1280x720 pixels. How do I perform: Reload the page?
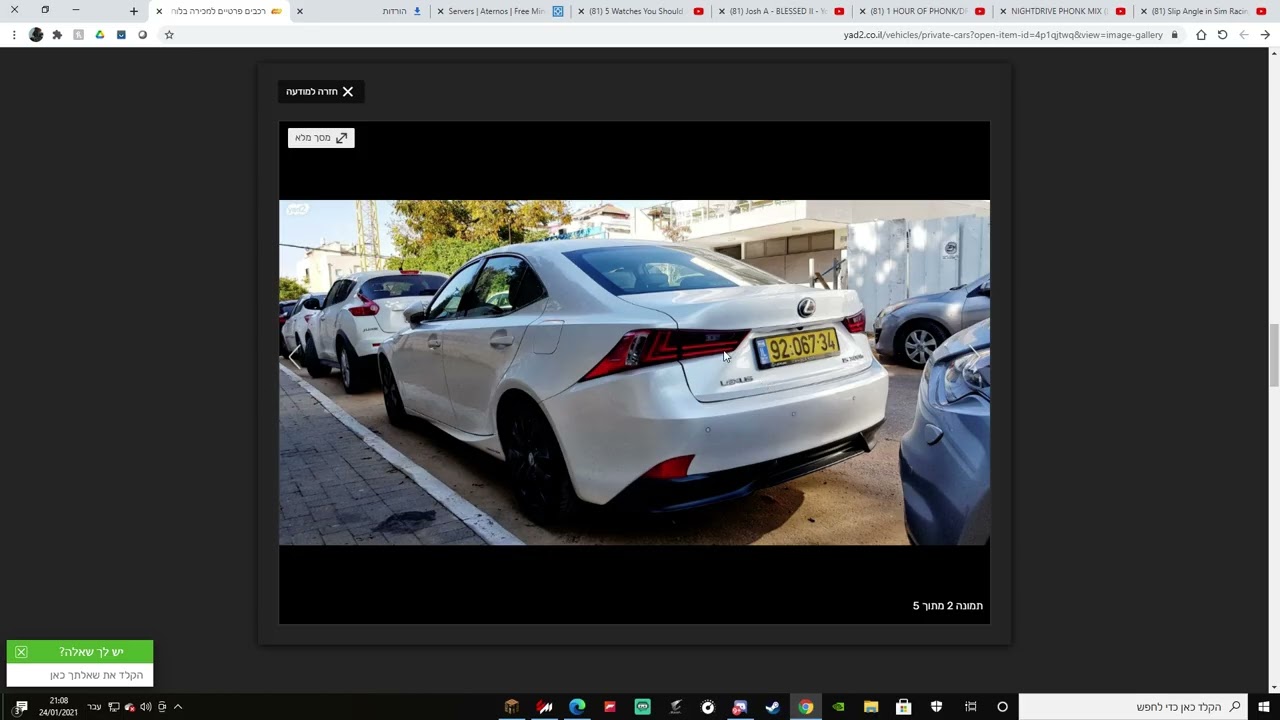[x=1222, y=35]
